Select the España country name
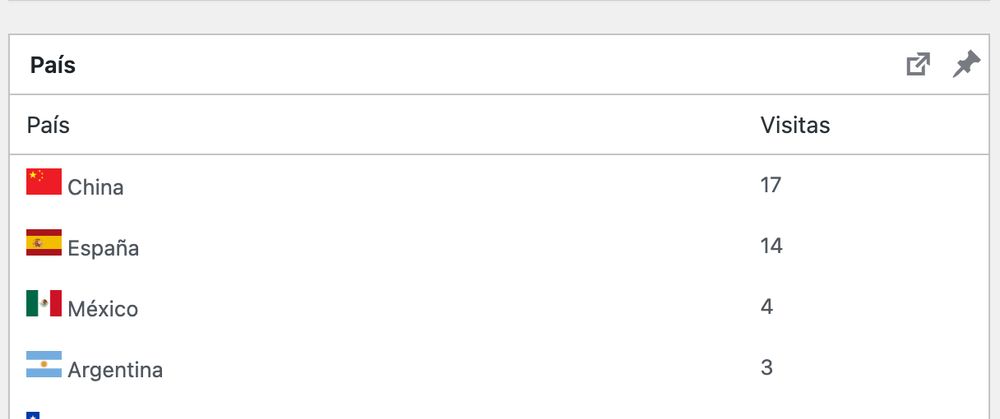 [103, 247]
